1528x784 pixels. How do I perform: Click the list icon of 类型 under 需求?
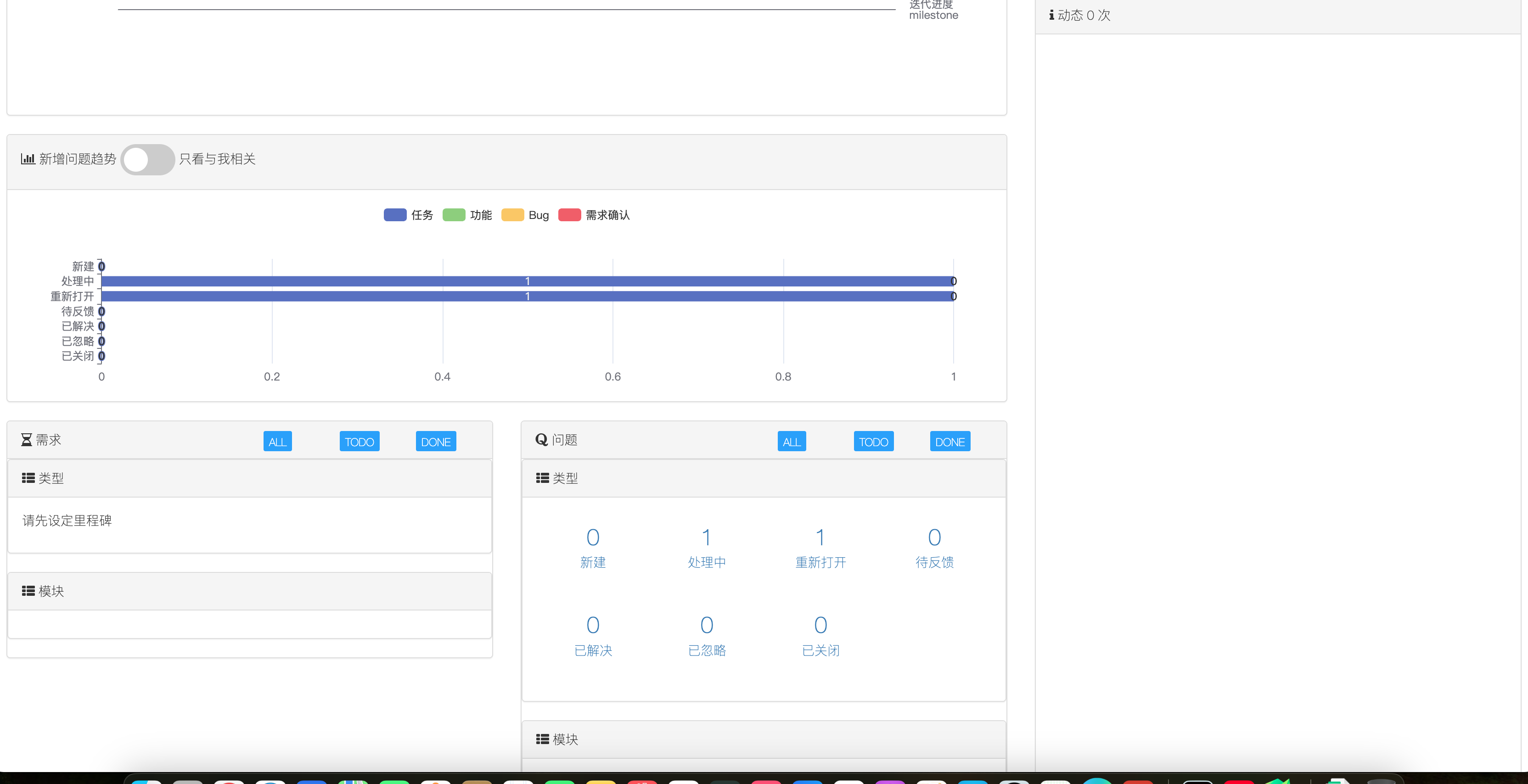(28, 478)
